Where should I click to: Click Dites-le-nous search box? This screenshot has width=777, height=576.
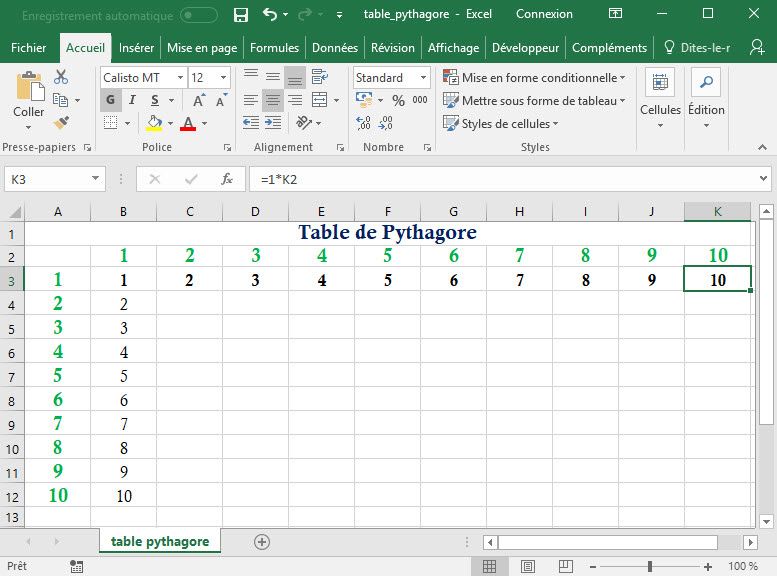pos(698,48)
